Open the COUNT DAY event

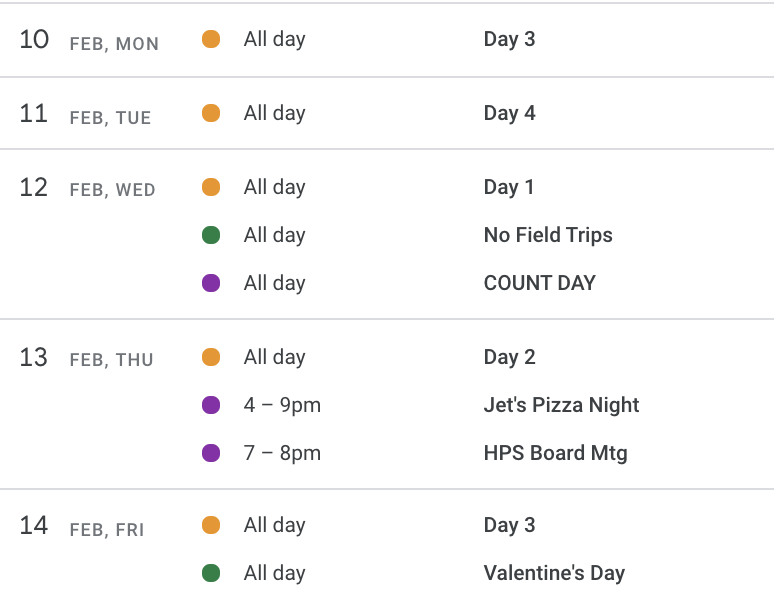click(x=540, y=283)
